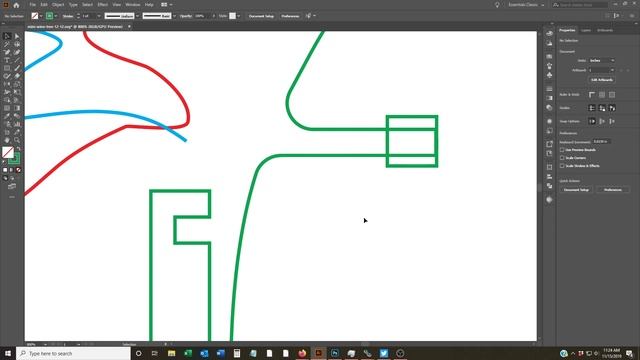Click Preferences in Quick Actions
This screenshot has width=640, height=360.
coord(612,190)
